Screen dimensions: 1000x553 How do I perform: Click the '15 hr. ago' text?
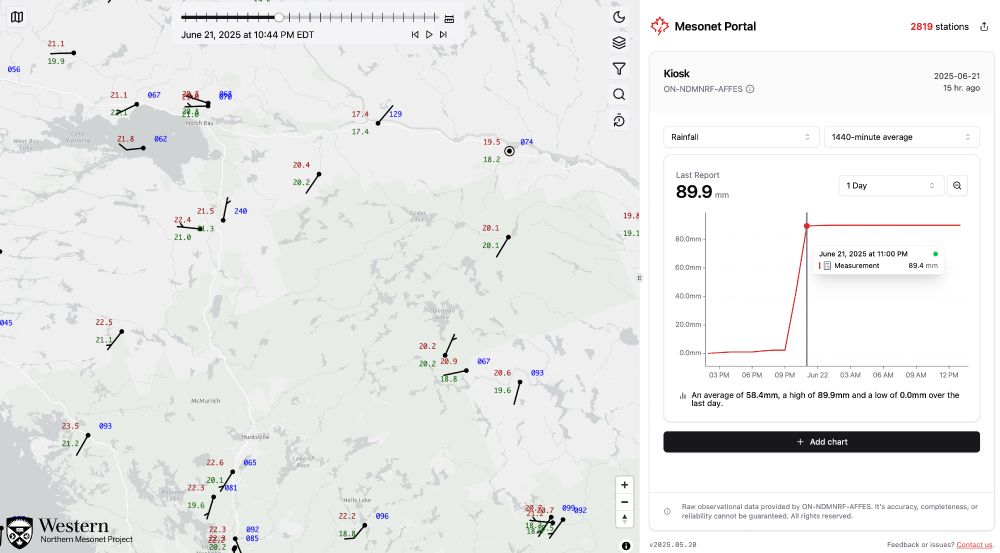pos(961,88)
